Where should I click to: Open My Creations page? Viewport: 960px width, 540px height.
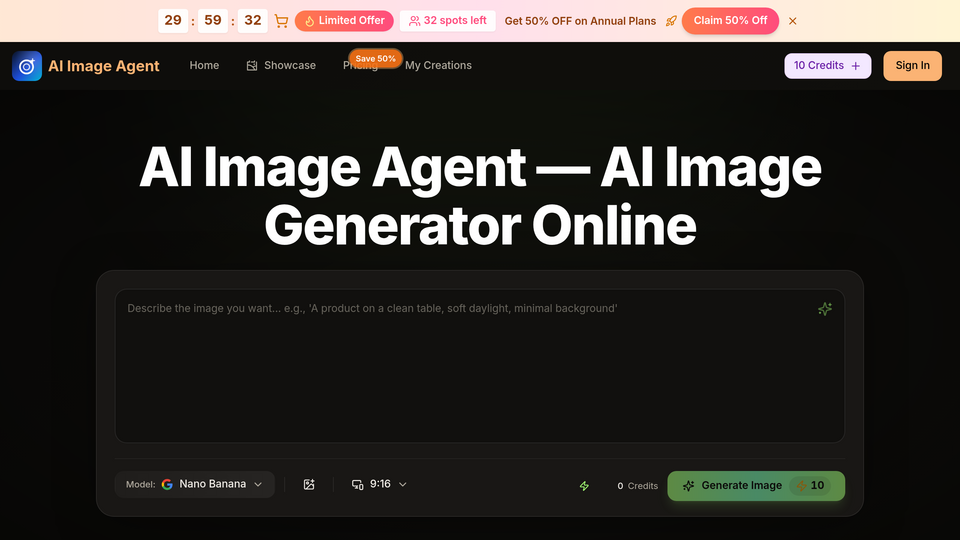click(x=438, y=66)
